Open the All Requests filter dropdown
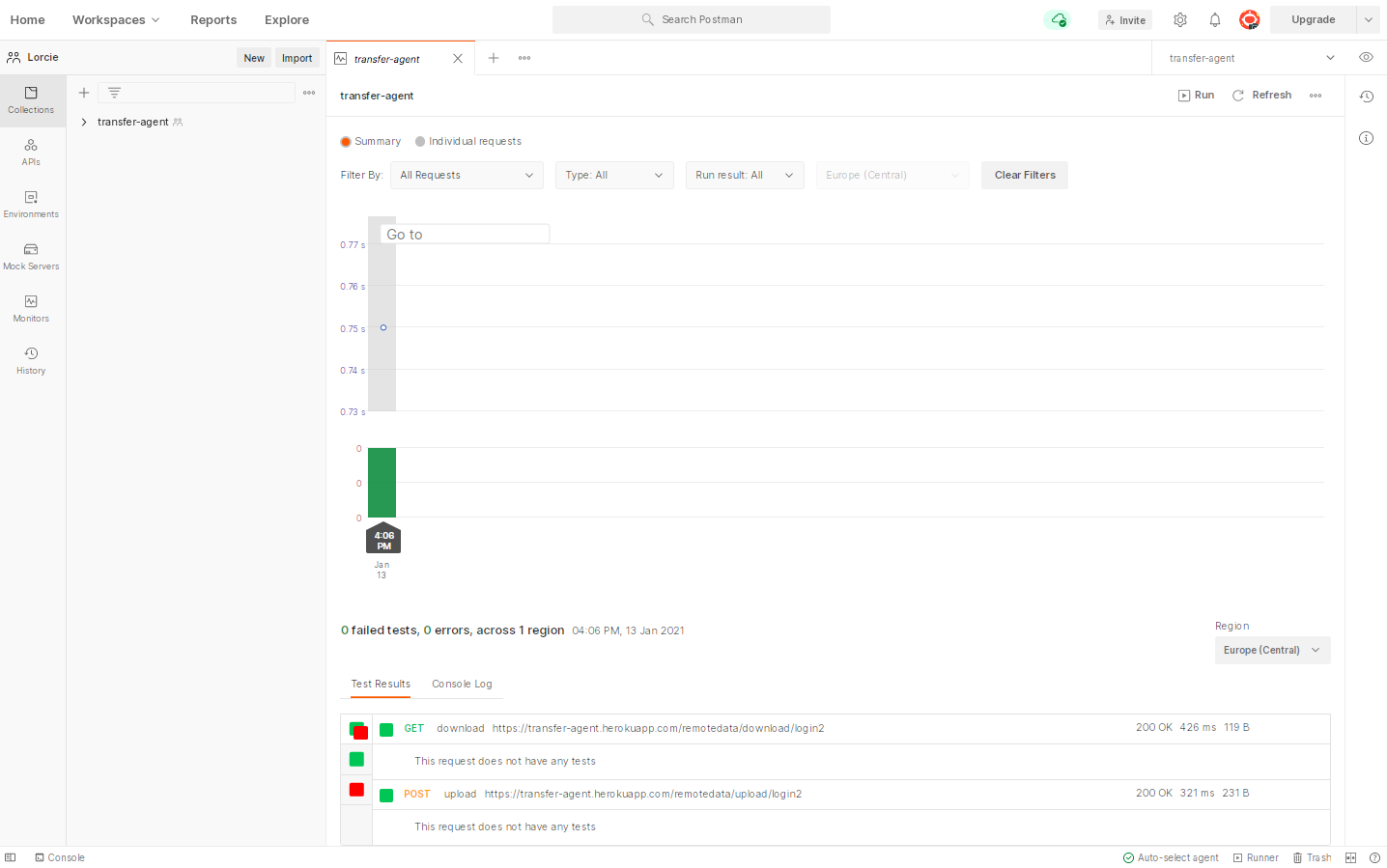 (x=467, y=176)
